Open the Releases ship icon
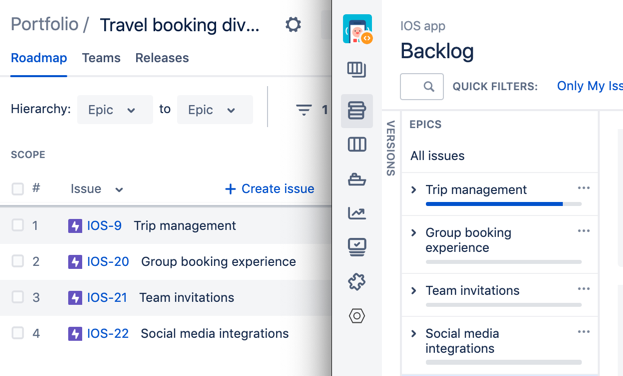This screenshot has height=376, width=623. [357, 179]
